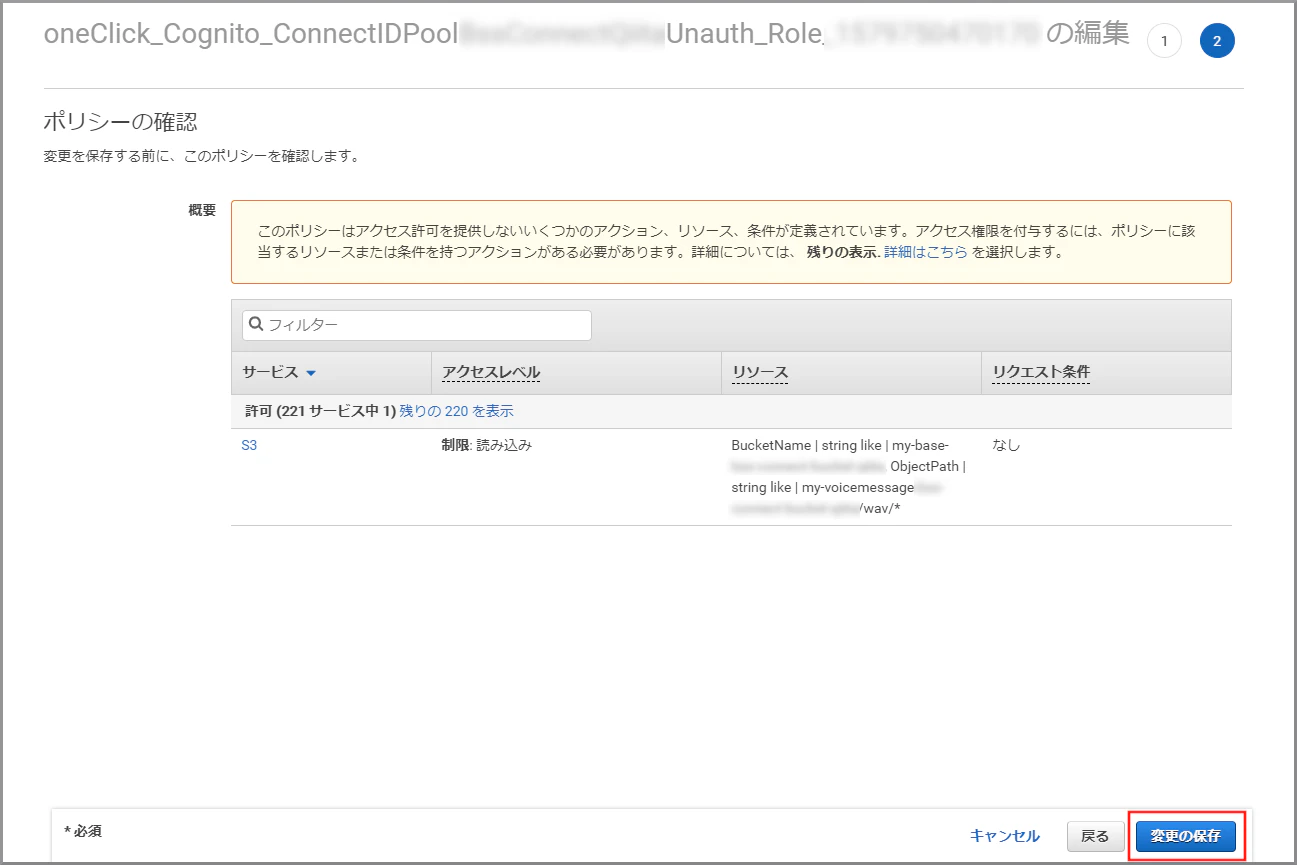
Task: Click the 残りの表示 bold text in warning
Action: click(843, 252)
